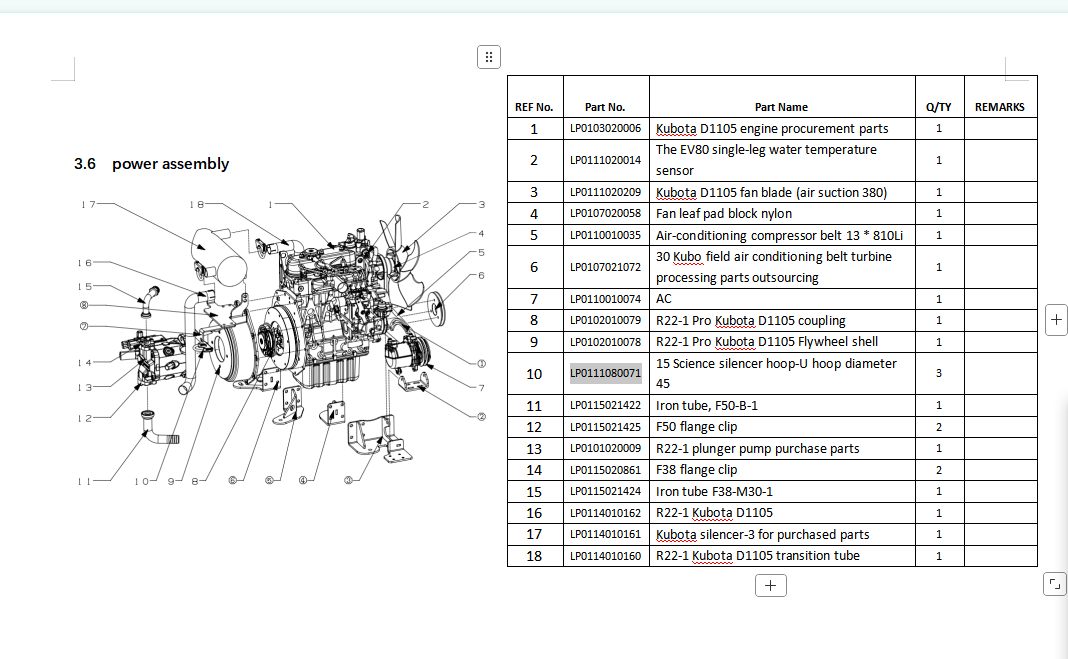Screen dimensions: 1068x659
Task: Click the 'REF No.' column header
Action: 534,108
